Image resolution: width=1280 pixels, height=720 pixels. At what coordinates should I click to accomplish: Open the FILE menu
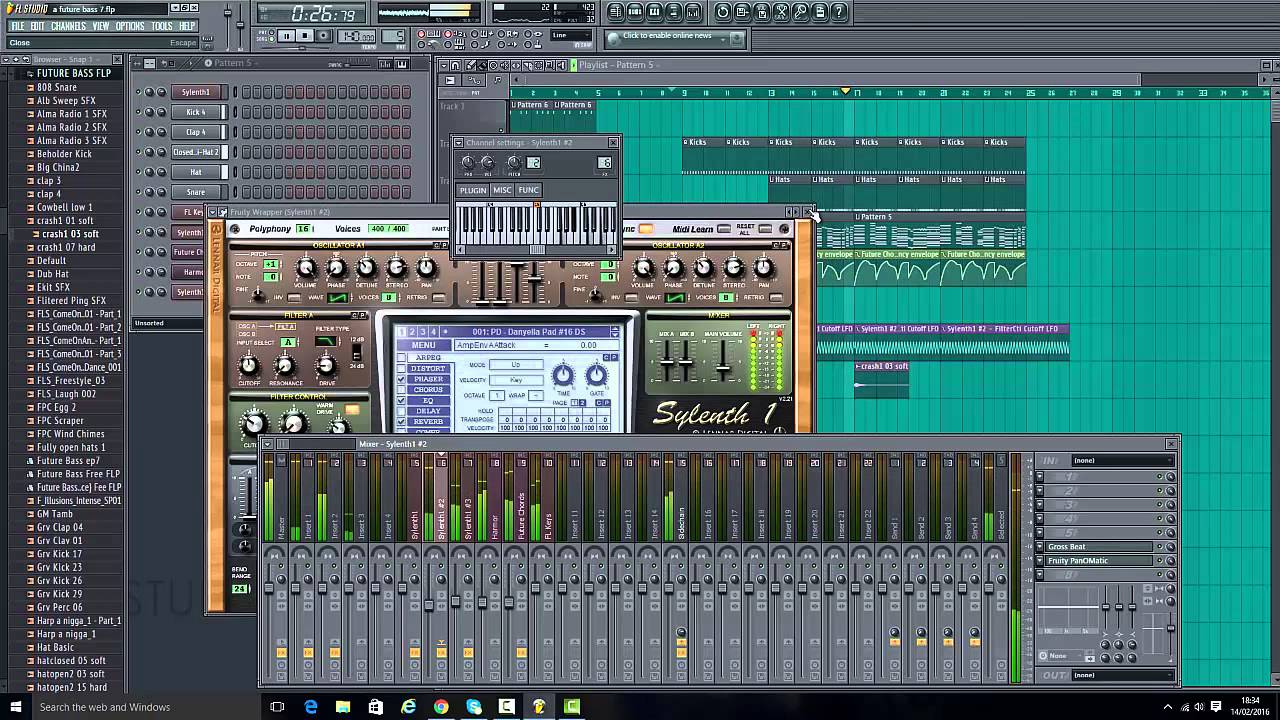[x=17, y=26]
